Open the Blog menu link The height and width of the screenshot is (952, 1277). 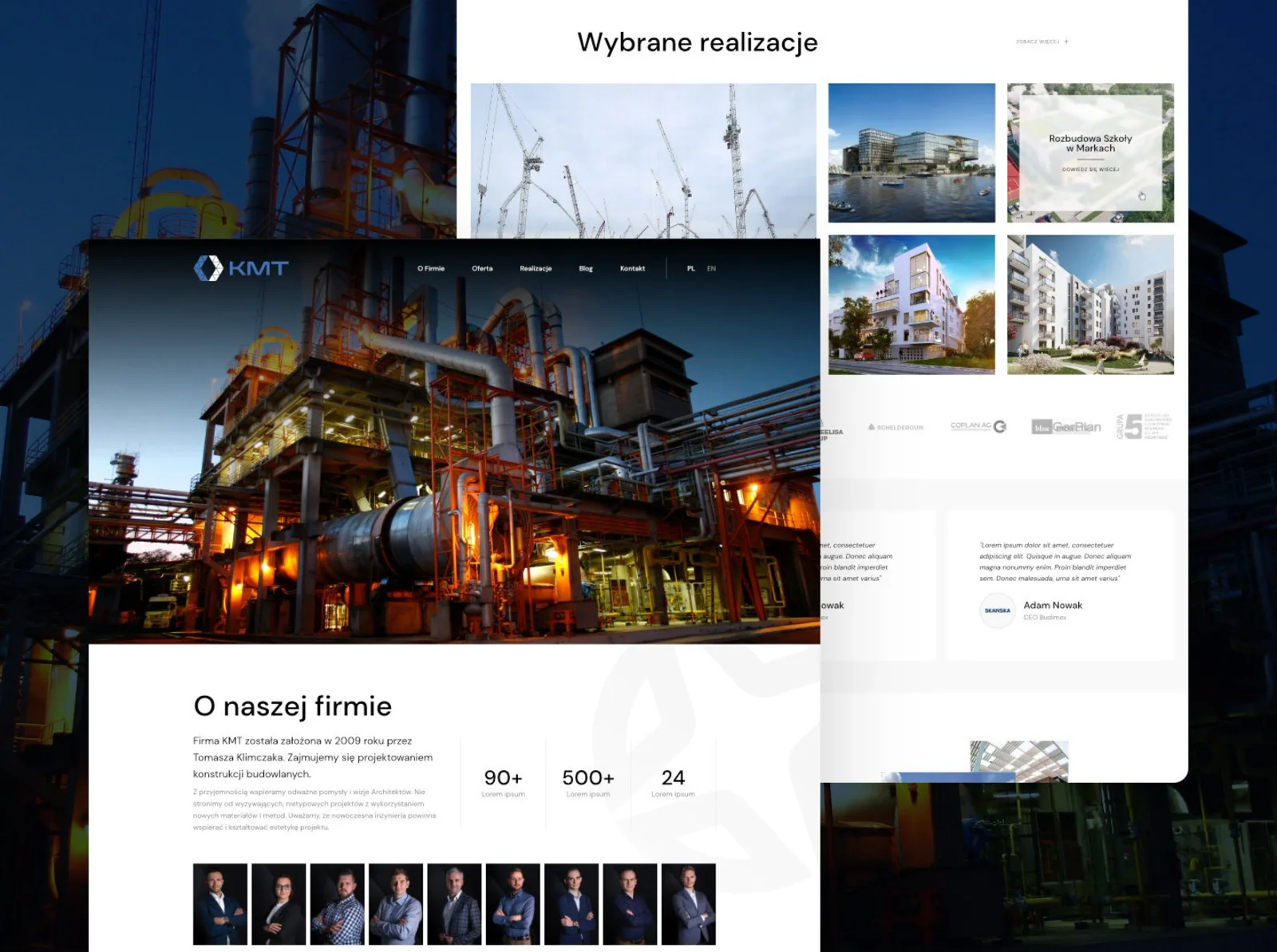tap(586, 269)
